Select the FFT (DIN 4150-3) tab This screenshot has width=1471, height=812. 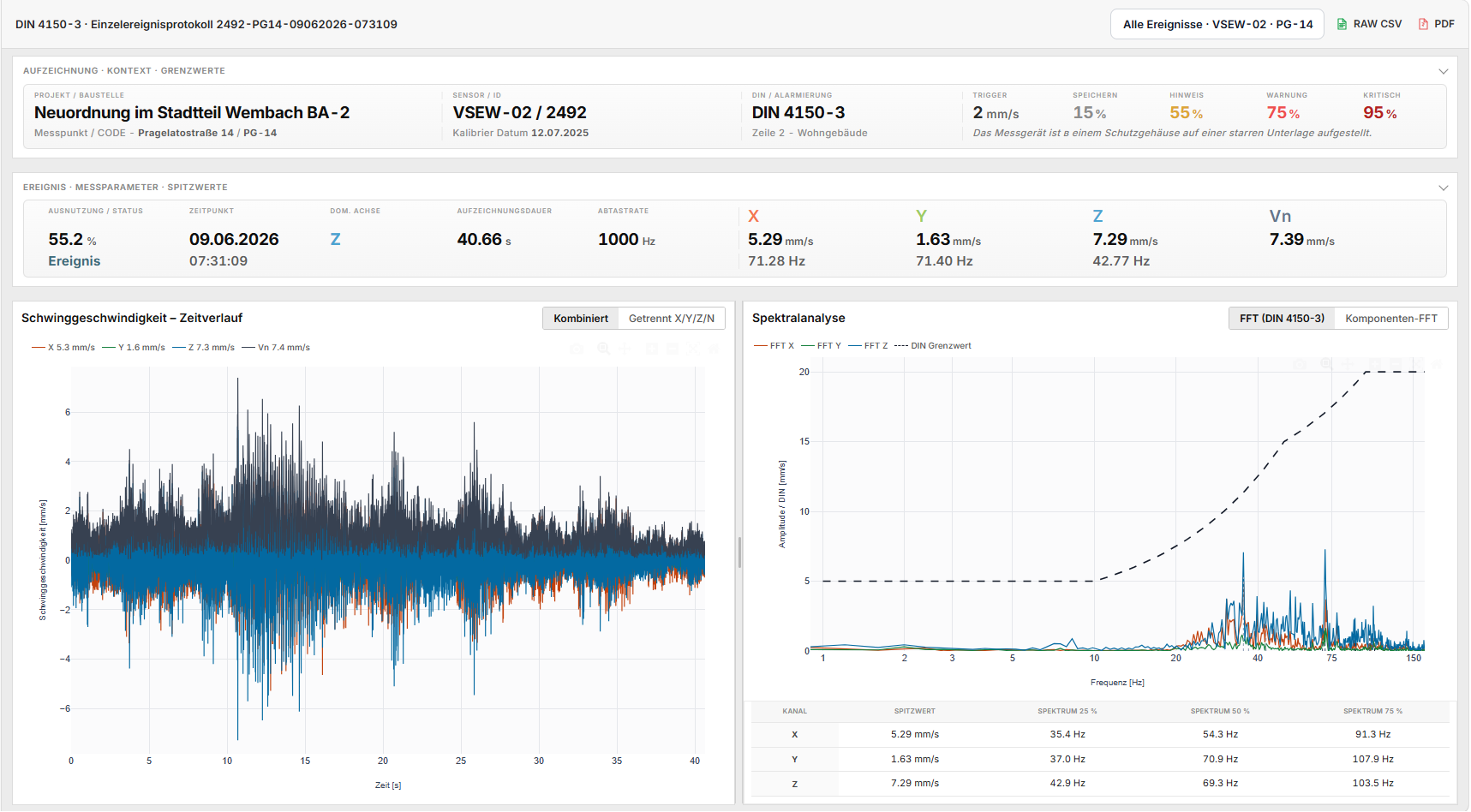click(x=1282, y=319)
